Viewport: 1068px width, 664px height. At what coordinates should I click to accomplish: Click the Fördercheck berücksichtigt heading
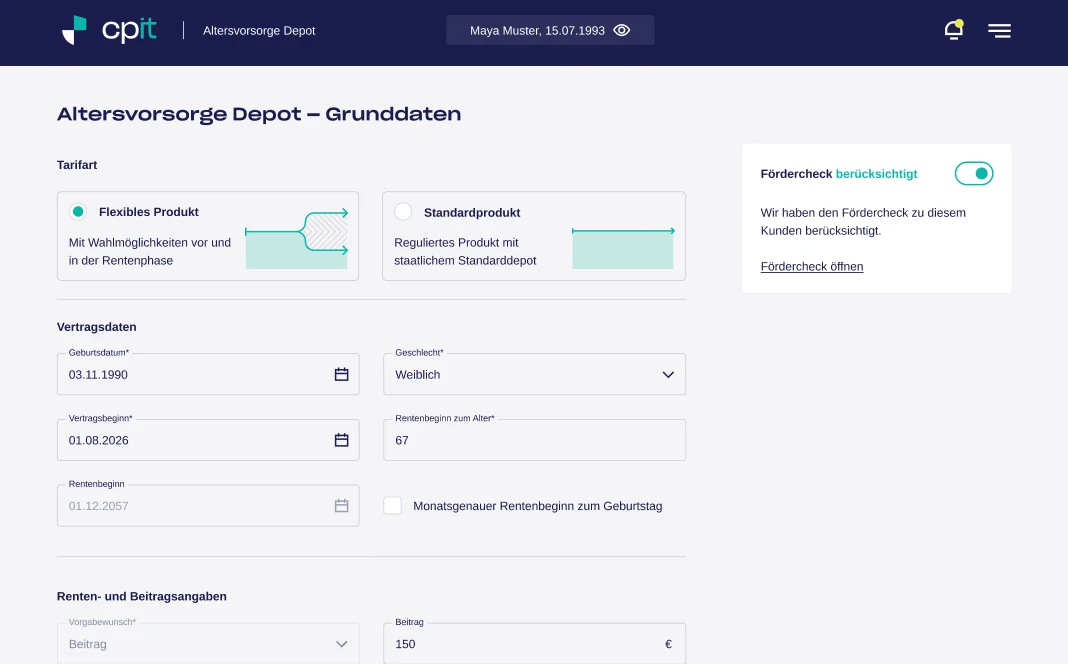[839, 174]
